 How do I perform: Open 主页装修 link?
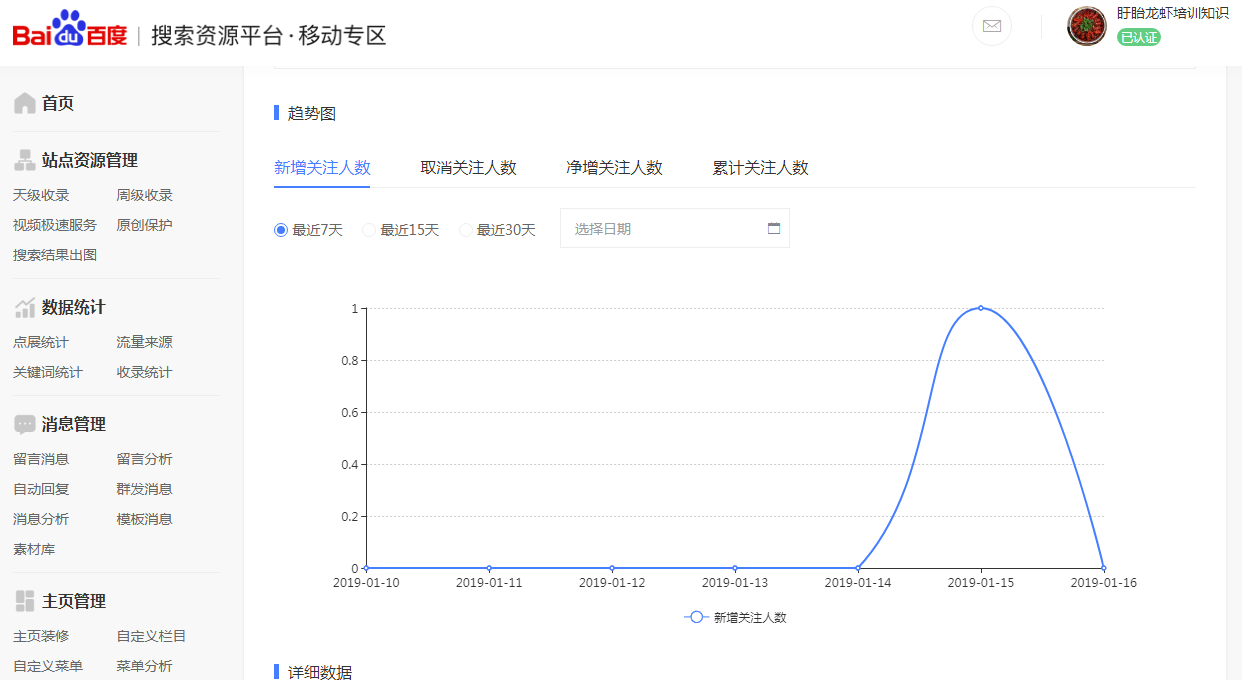(41, 636)
